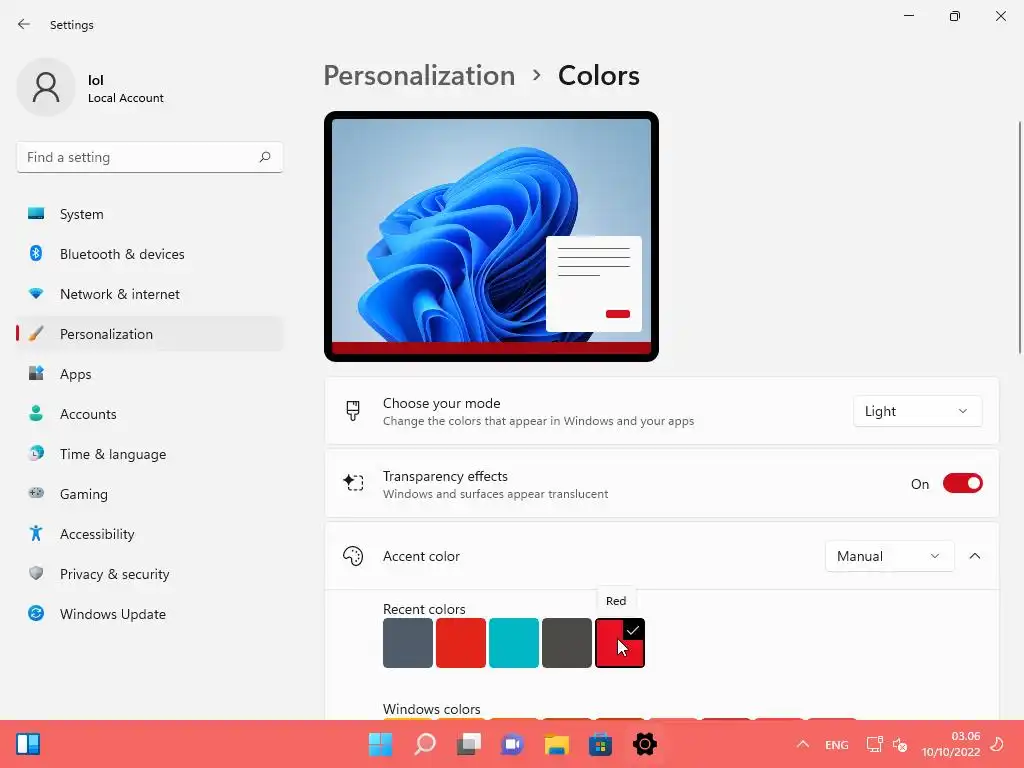This screenshot has width=1024, height=768.
Task: Click the Accessibility figure icon
Action: pyautogui.click(x=36, y=534)
